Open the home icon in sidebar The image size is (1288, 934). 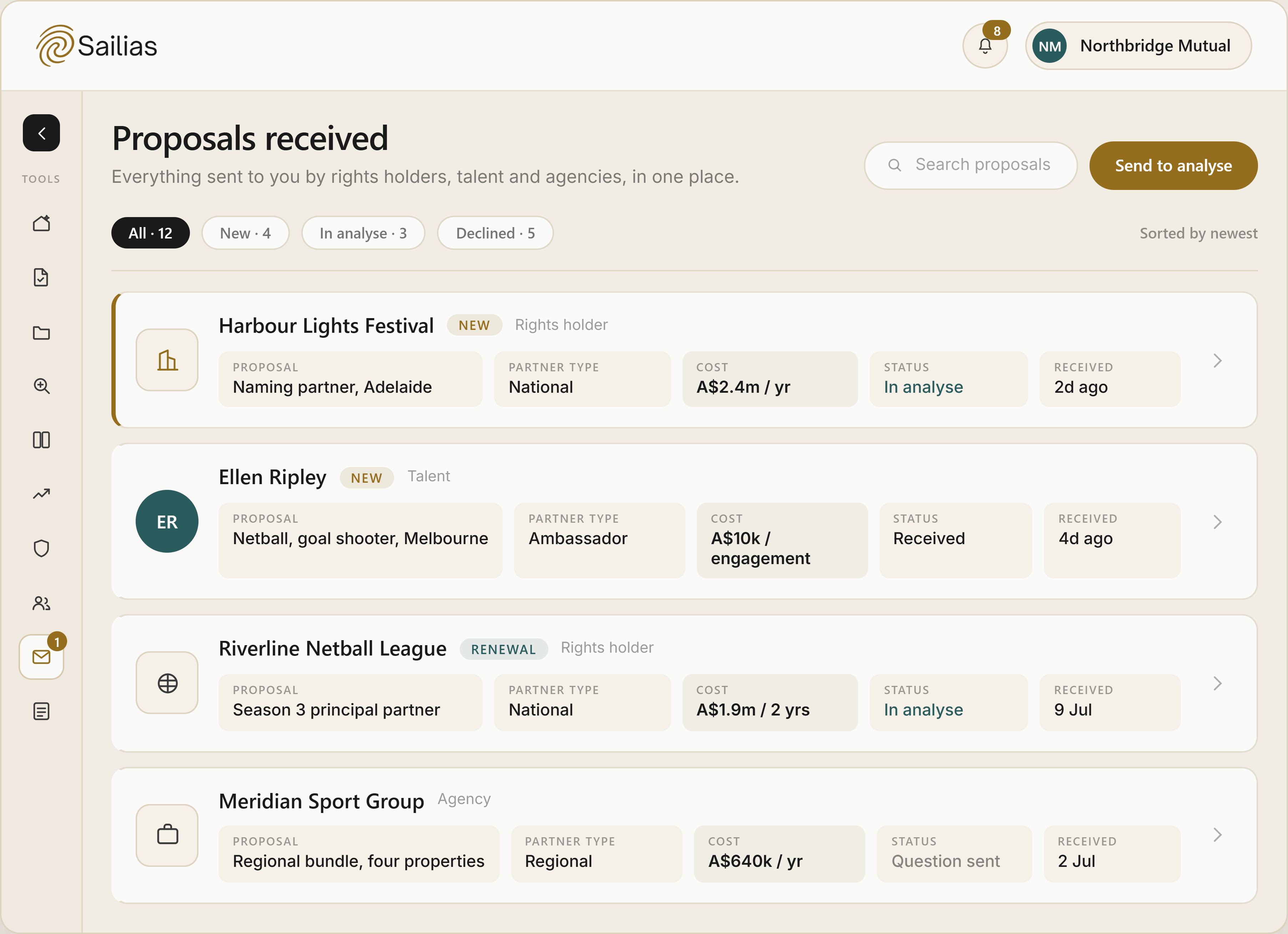click(x=41, y=223)
